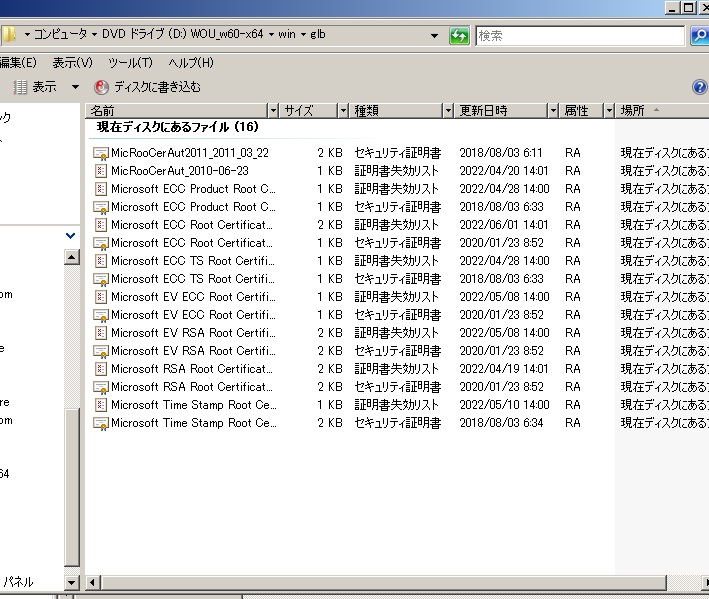709x599 pixels.
Task: Open the ヘルプ(H) menu
Action: tap(191, 62)
